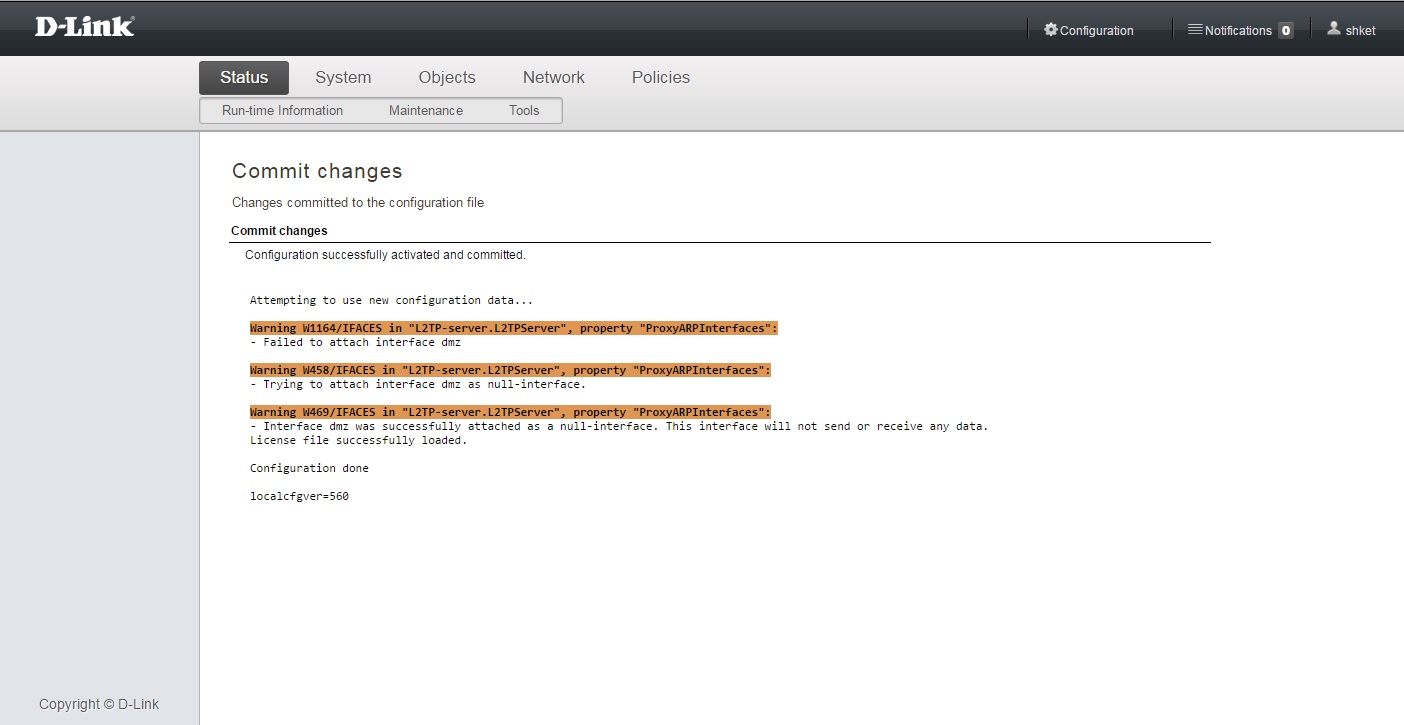Click the notifications count badge

pyautogui.click(x=1286, y=31)
